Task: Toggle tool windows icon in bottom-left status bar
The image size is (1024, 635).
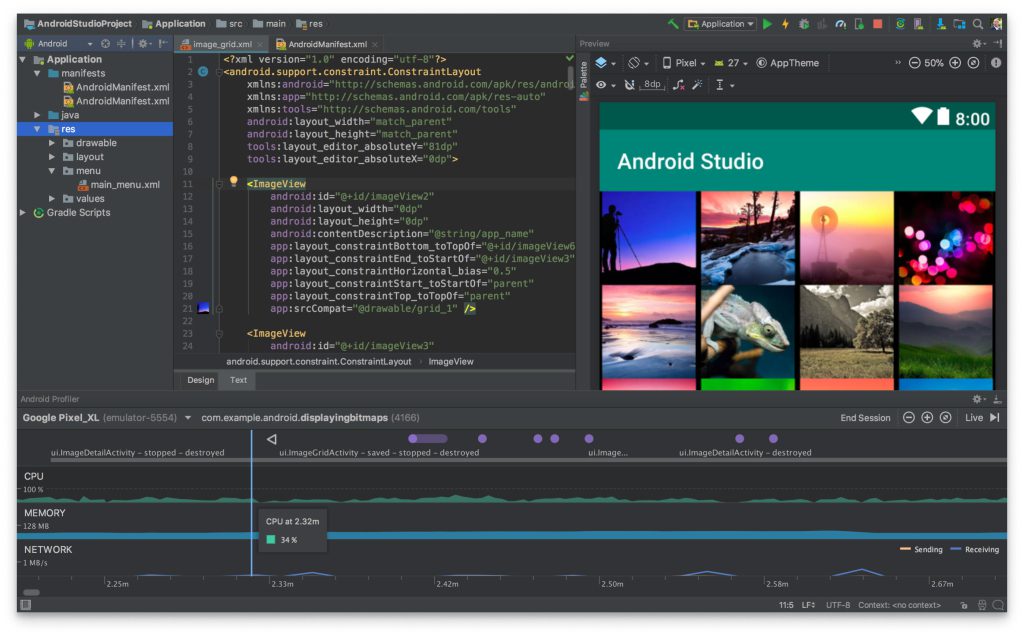Action: [x=25, y=605]
